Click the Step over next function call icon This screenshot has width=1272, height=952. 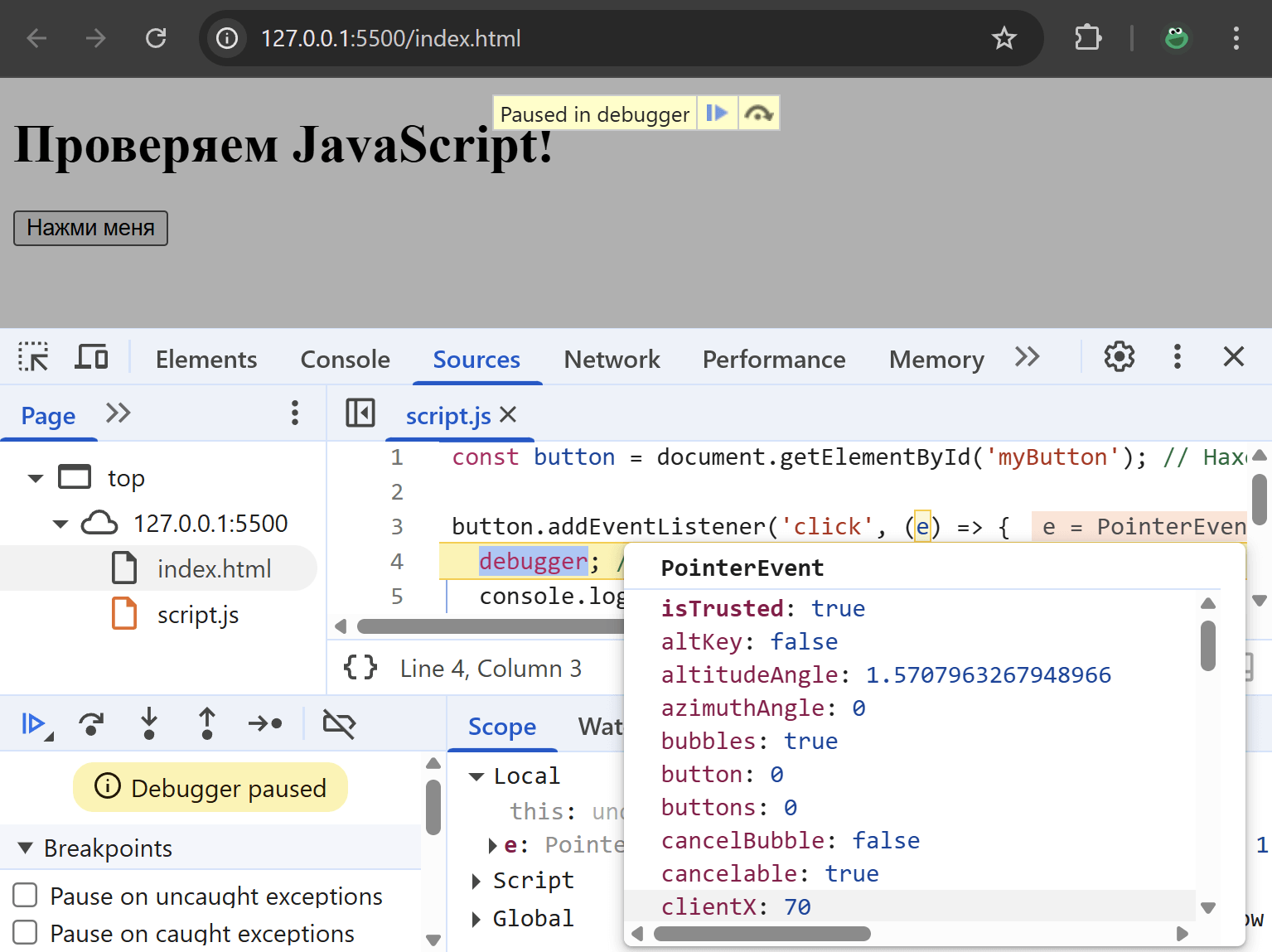tap(91, 724)
